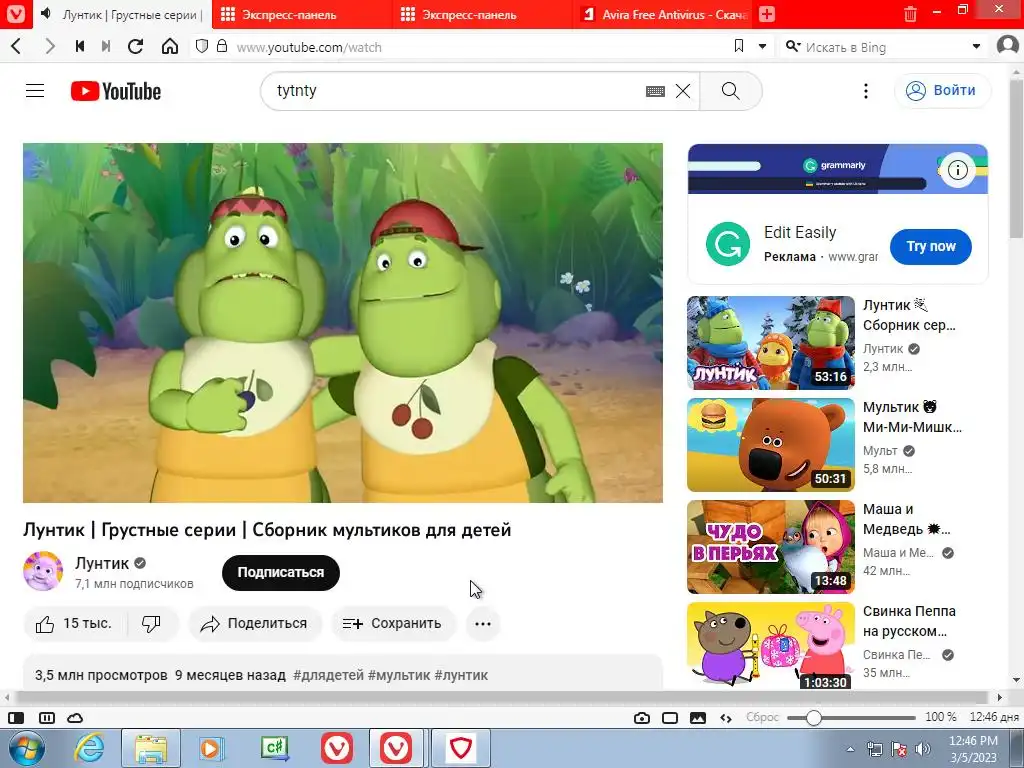Toggle the Vivaldi side panel

point(16,718)
